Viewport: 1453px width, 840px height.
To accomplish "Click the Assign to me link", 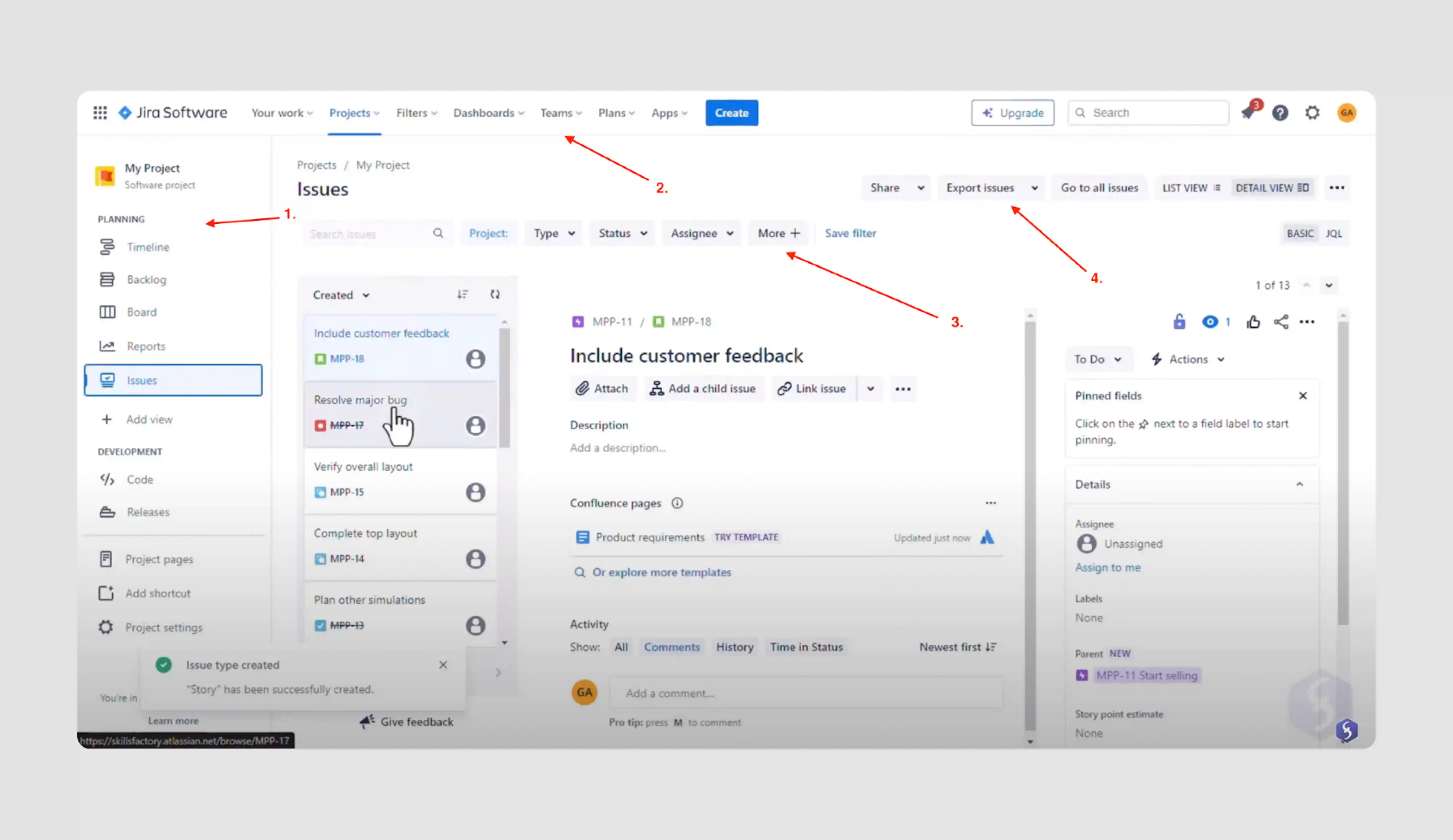I will click(1108, 567).
